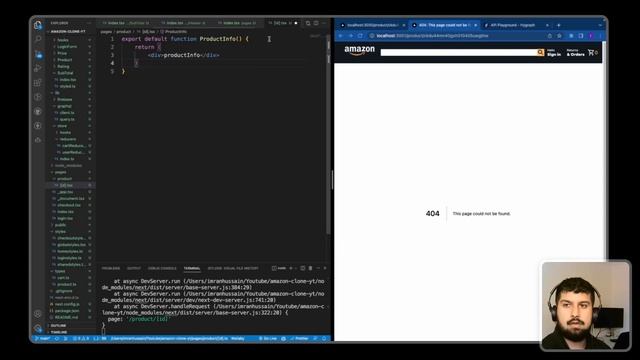Click the Sign in link
The height and width of the screenshot is (360, 640).
pyautogui.click(x=554, y=53)
